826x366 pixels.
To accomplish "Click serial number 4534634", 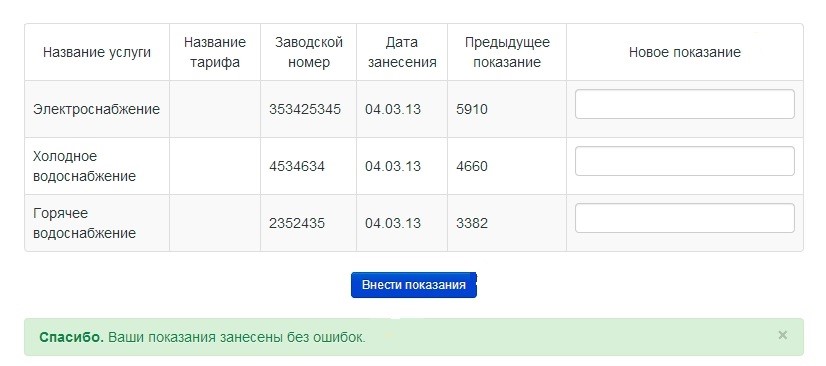I will click(297, 166).
